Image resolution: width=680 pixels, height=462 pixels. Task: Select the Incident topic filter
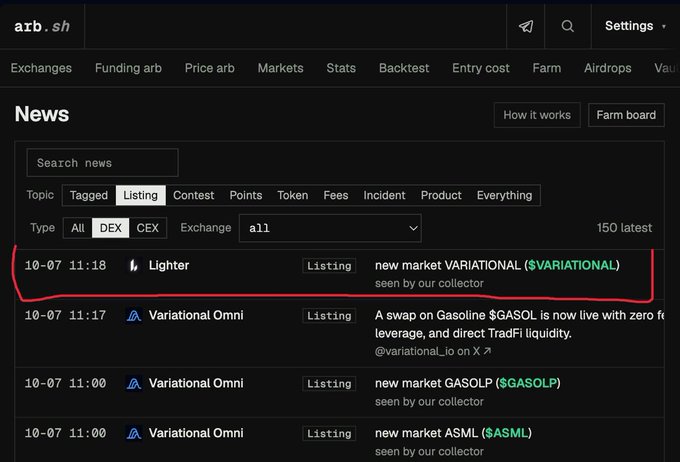click(x=384, y=195)
